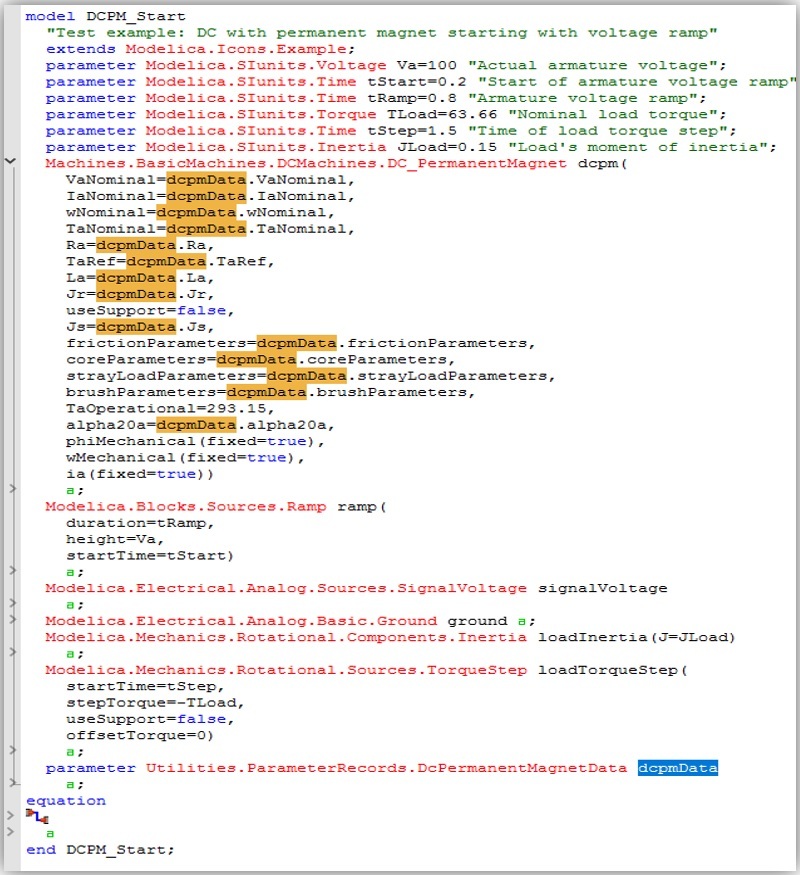Click highlighted dcpmData in the Js line
The image size is (800, 875).
coord(136,327)
